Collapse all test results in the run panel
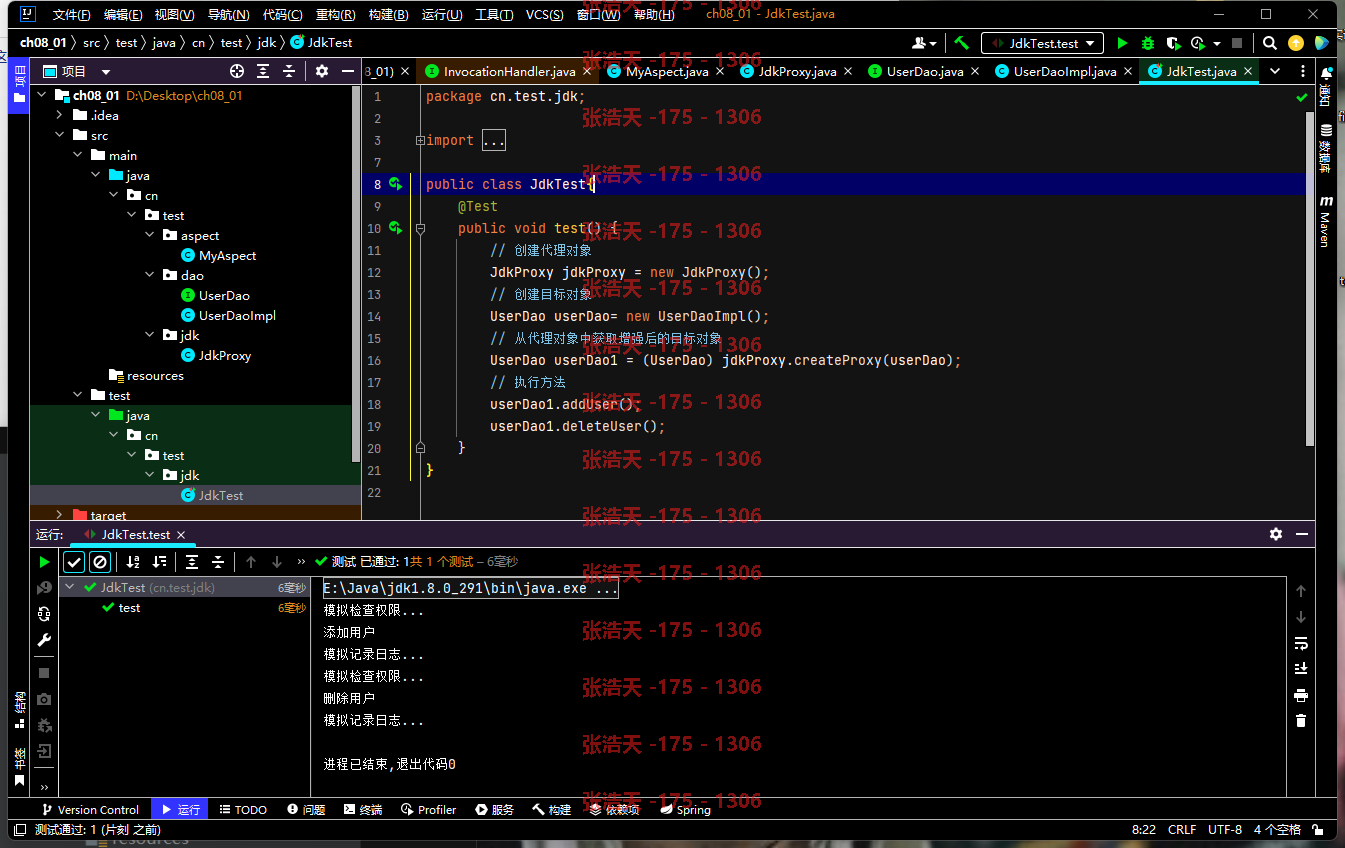This screenshot has width=1345, height=848. (x=217, y=562)
